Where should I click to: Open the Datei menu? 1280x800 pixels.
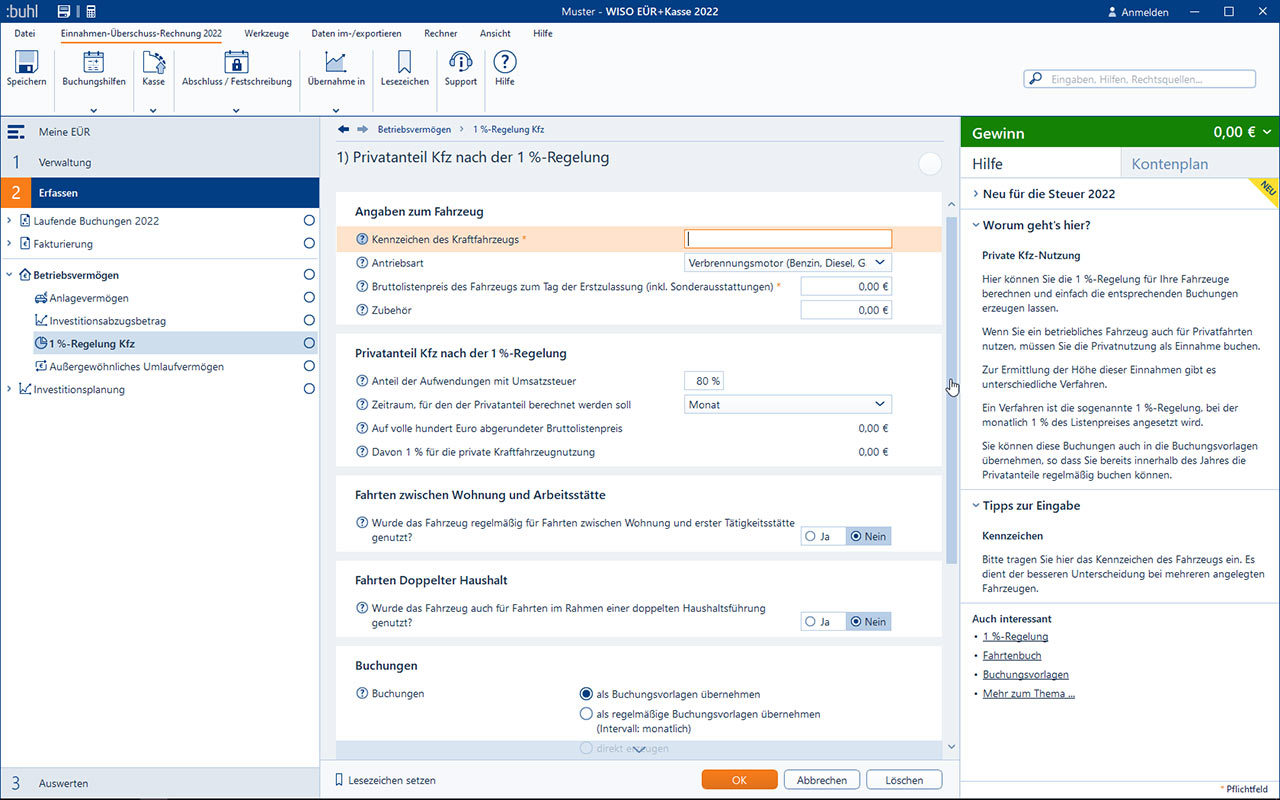click(x=25, y=33)
